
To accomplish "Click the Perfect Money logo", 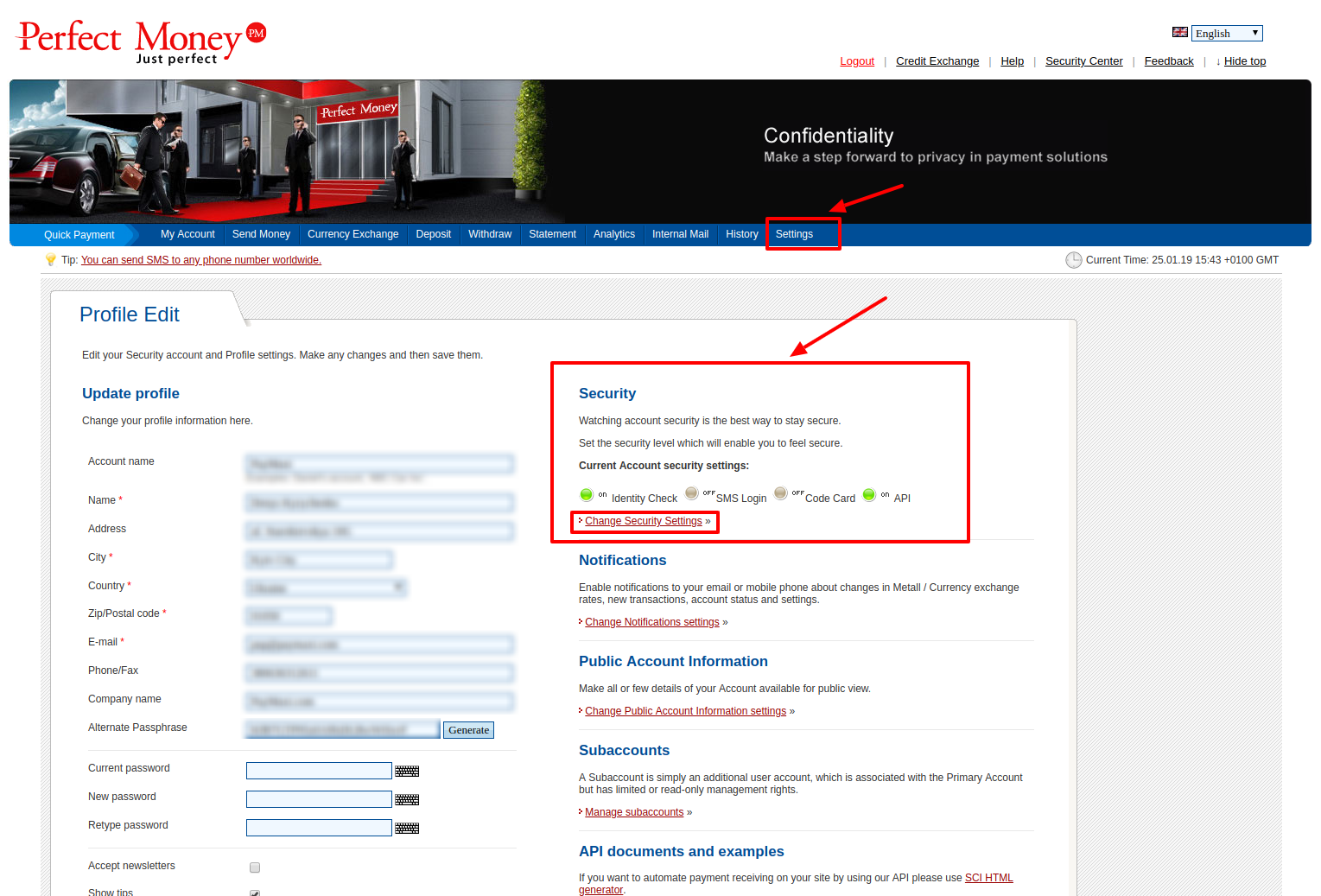I will coord(142,41).
